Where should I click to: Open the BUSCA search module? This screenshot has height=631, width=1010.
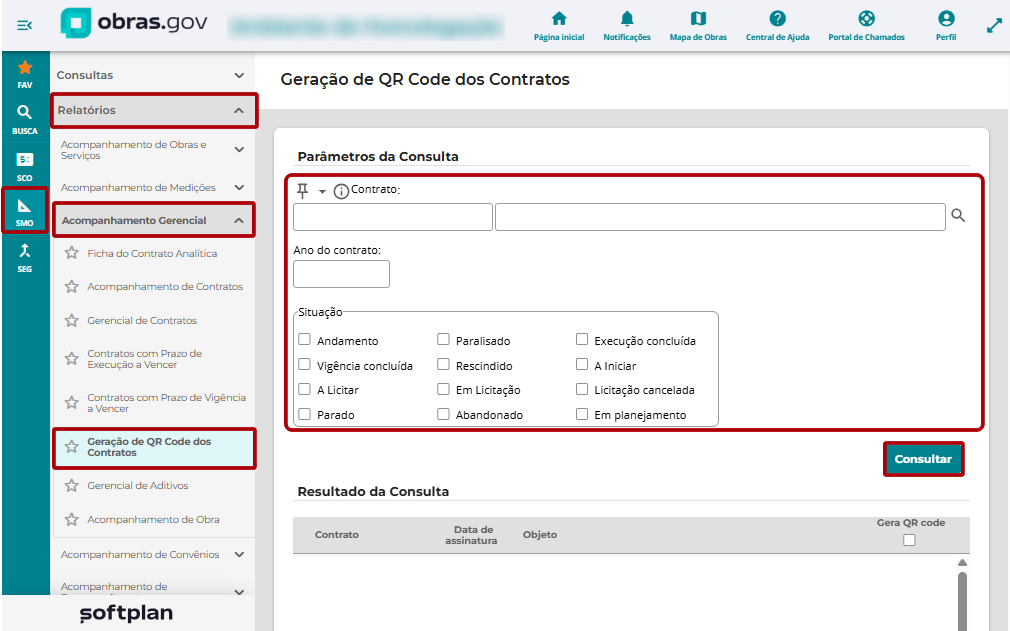pos(24,120)
